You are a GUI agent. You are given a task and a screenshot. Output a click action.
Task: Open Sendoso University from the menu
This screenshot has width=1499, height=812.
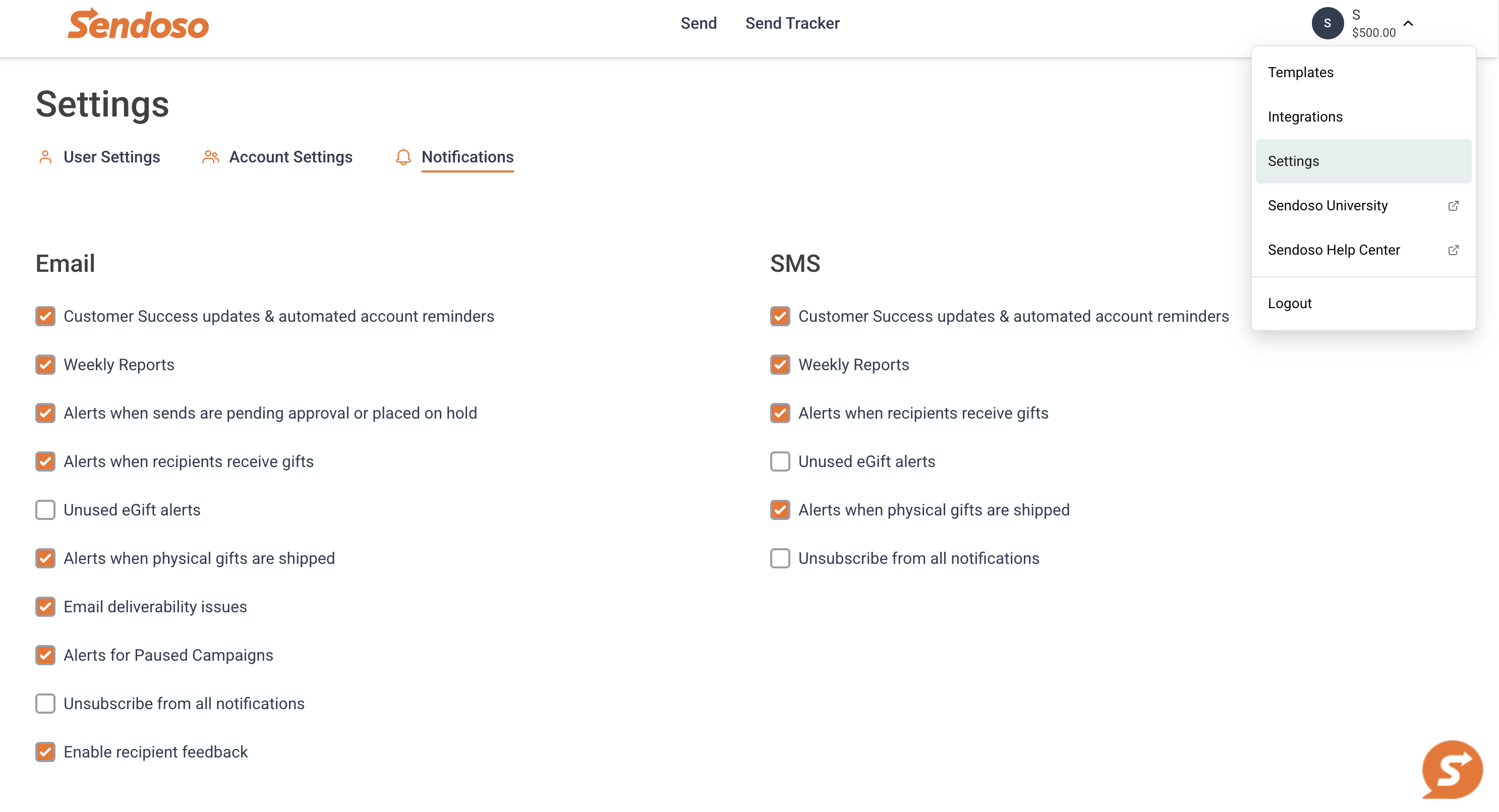pyautogui.click(x=1363, y=205)
